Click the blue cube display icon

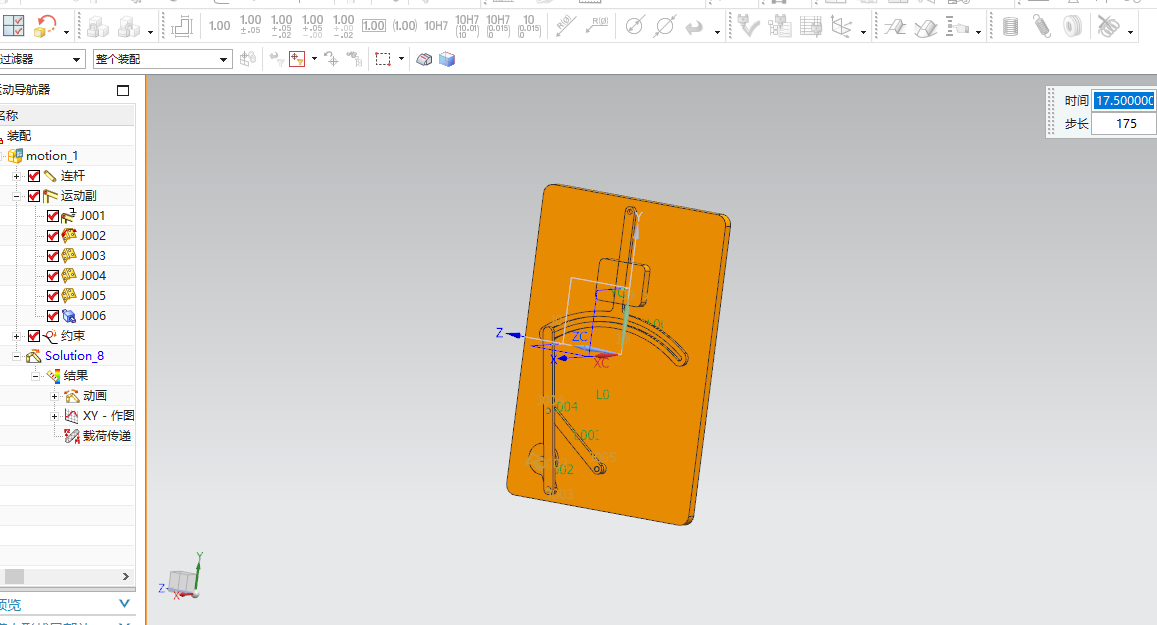(x=447, y=60)
